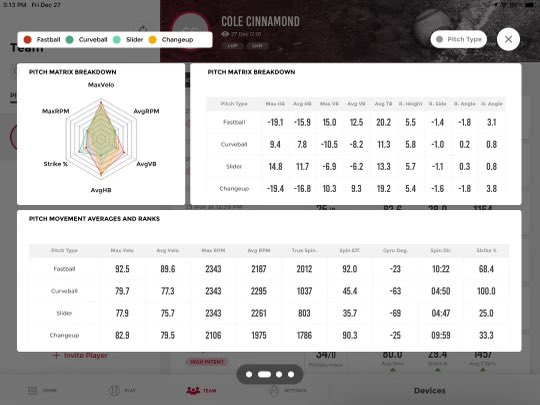Viewport: 540px width, 405px height.
Task: Click the Pitch Matrix radar chart
Action: click(x=101, y=139)
